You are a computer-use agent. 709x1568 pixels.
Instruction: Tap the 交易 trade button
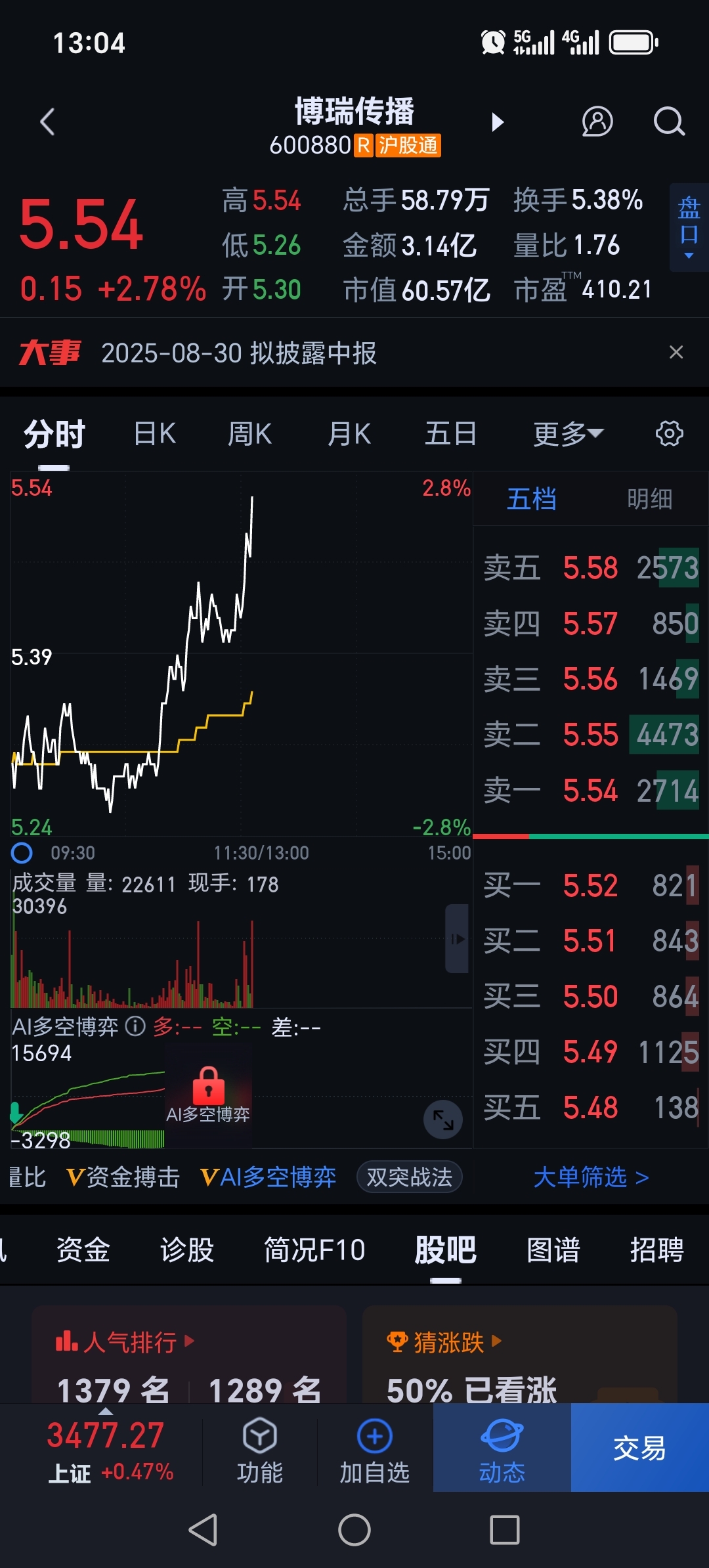point(640,1448)
